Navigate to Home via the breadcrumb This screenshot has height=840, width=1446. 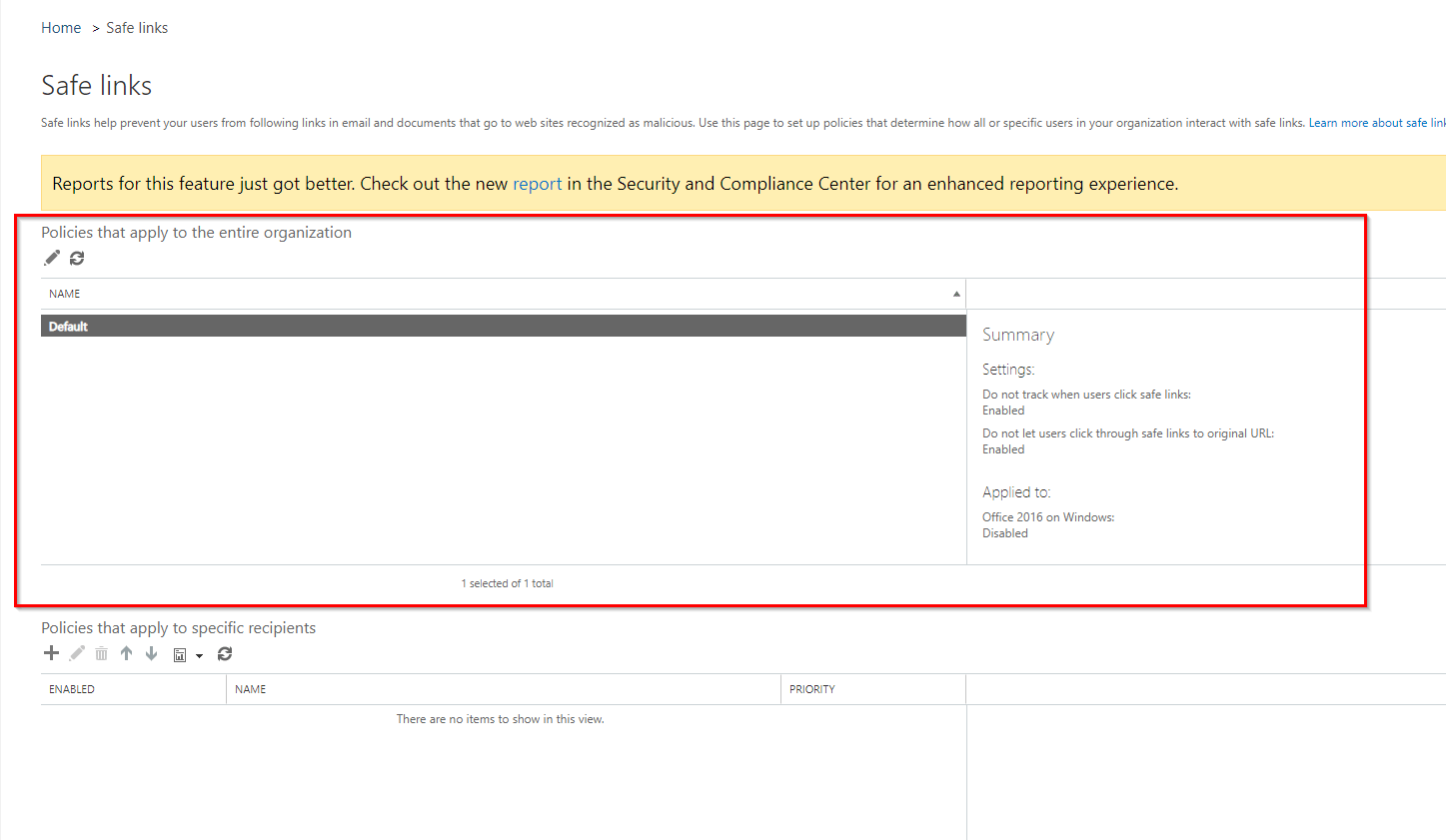61,27
